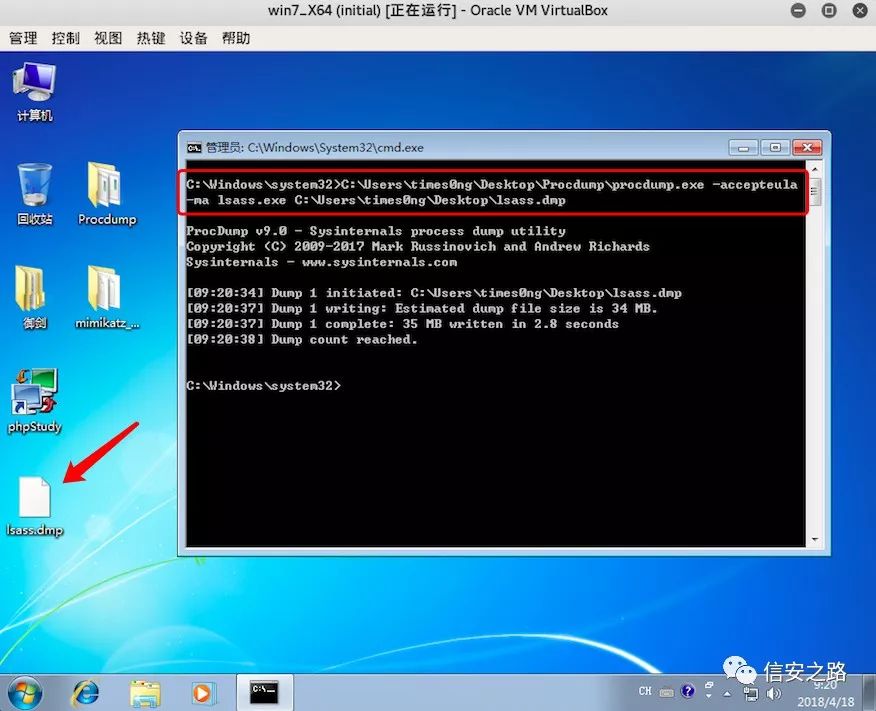Viewport: 876px width, 711px height.
Task: Click the CH language indicator in tray
Action: click(x=645, y=691)
